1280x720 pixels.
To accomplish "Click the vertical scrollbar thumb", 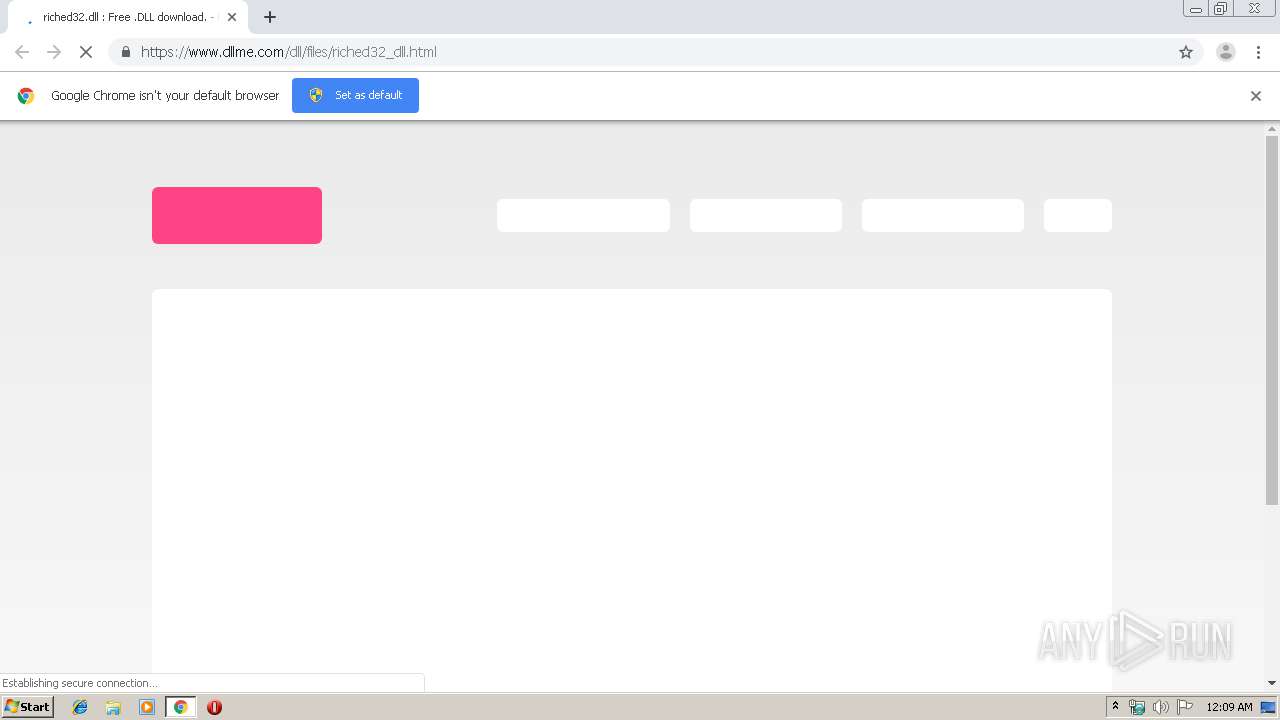I will point(1272,320).
